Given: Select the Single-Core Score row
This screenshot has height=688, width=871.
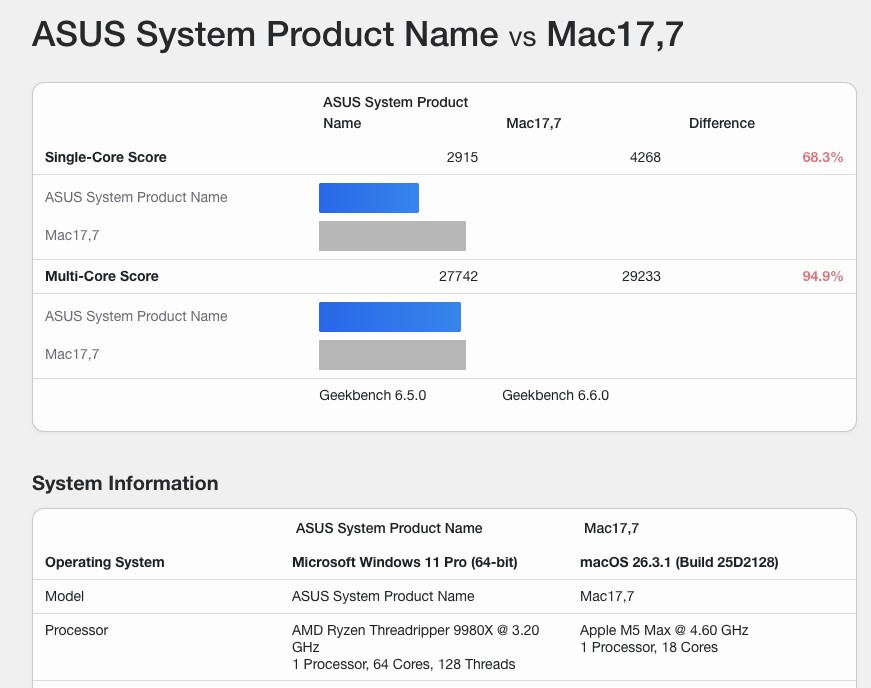Looking at the screenshot, I should pos(105,157).
